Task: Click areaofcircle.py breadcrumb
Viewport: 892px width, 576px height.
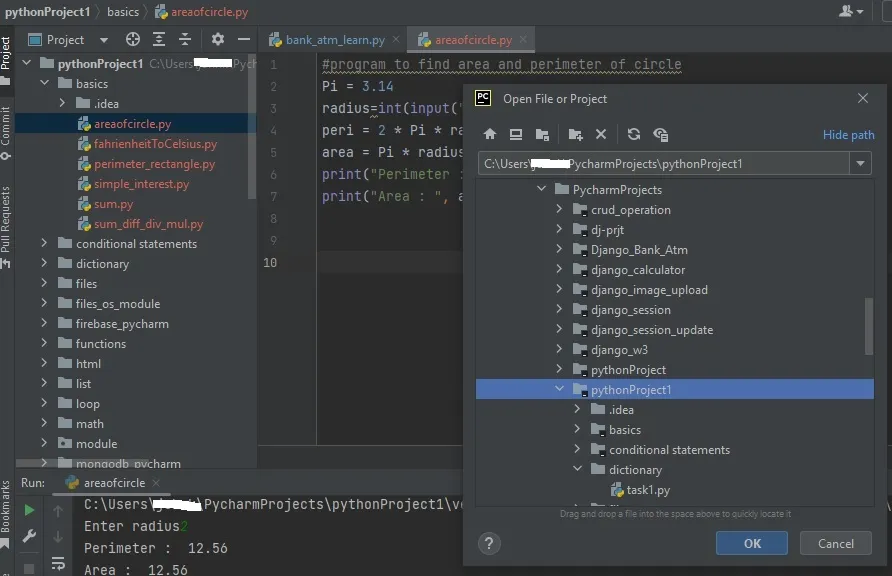Action: click(202, 11)
